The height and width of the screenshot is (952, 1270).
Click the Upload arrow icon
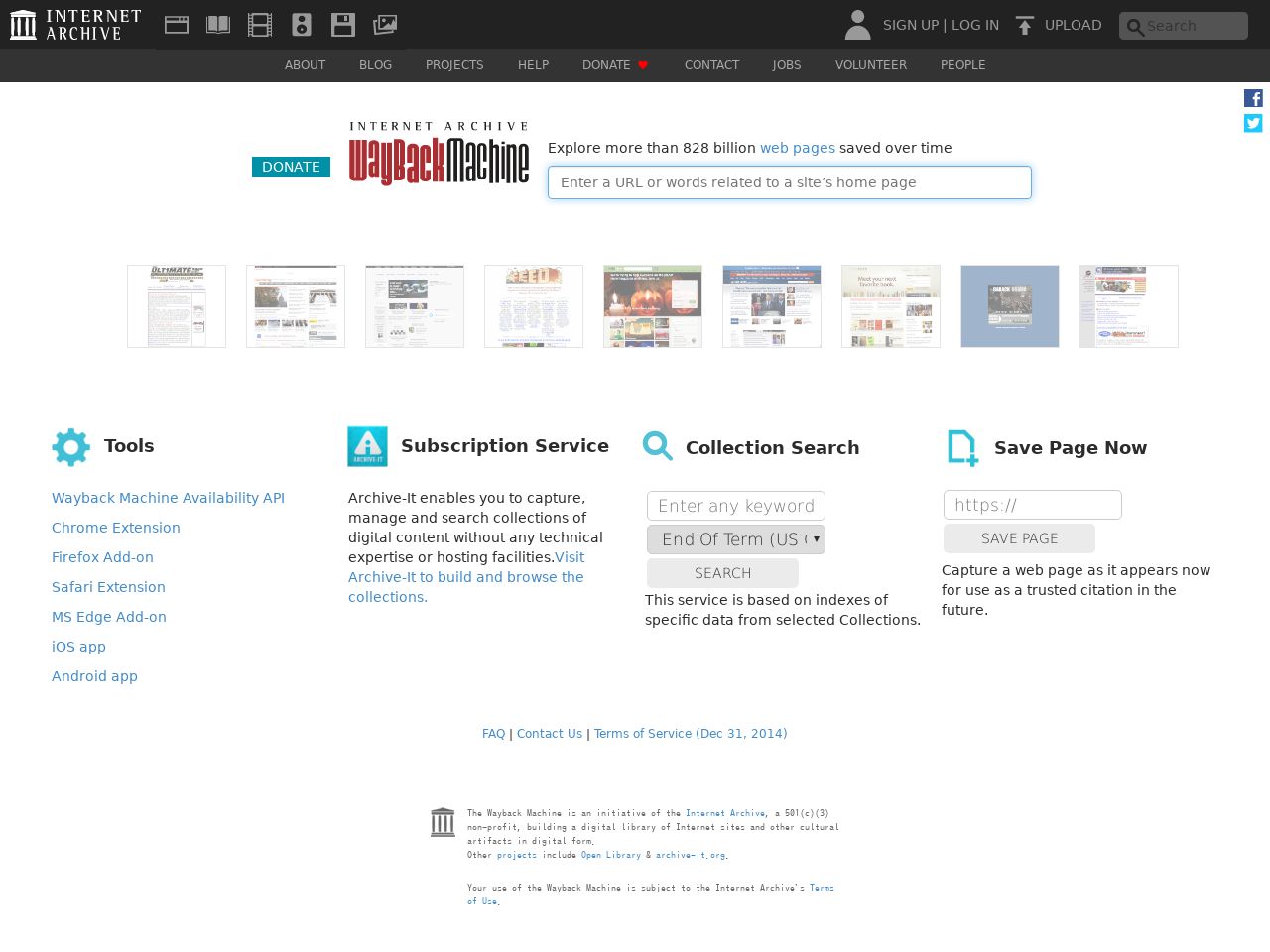tap(1025, 26)
